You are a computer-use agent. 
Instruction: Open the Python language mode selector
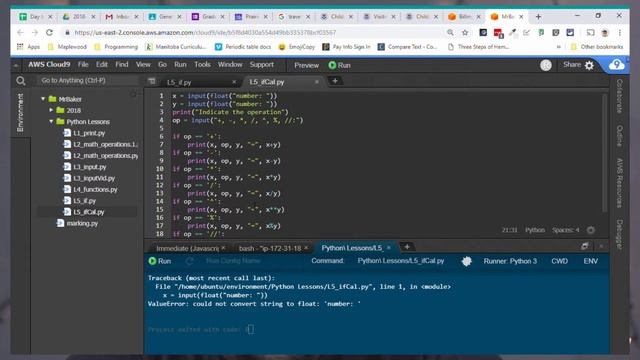click(x=535, y=230)
